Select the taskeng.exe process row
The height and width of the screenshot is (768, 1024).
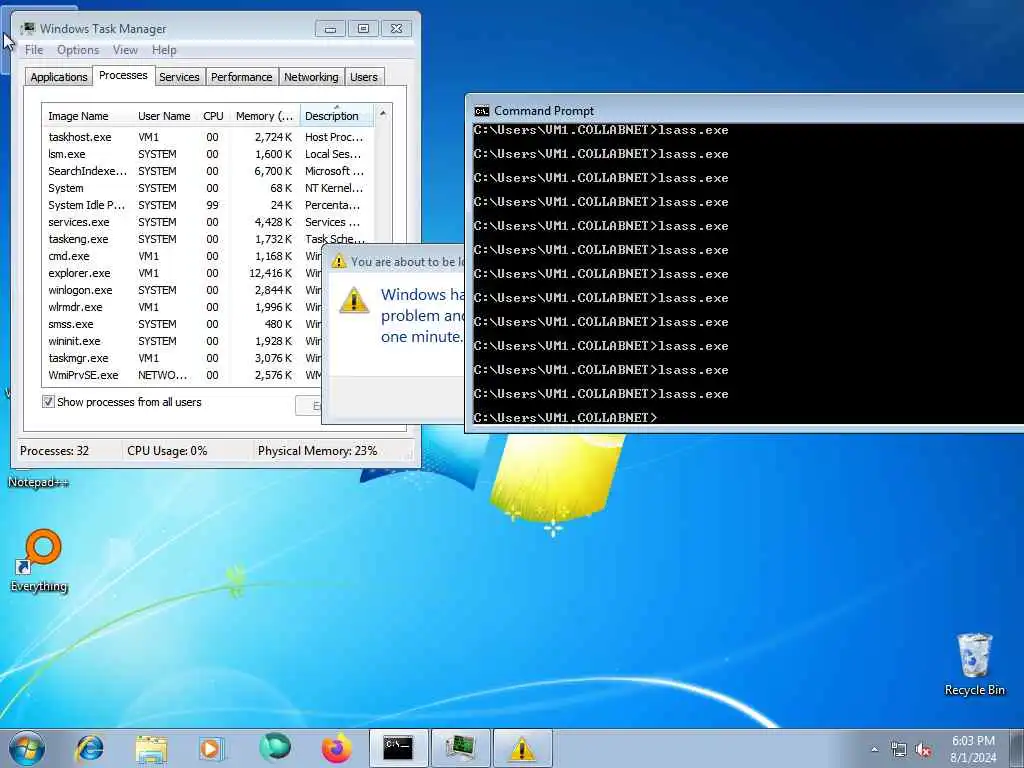click(x=208, y=239)
